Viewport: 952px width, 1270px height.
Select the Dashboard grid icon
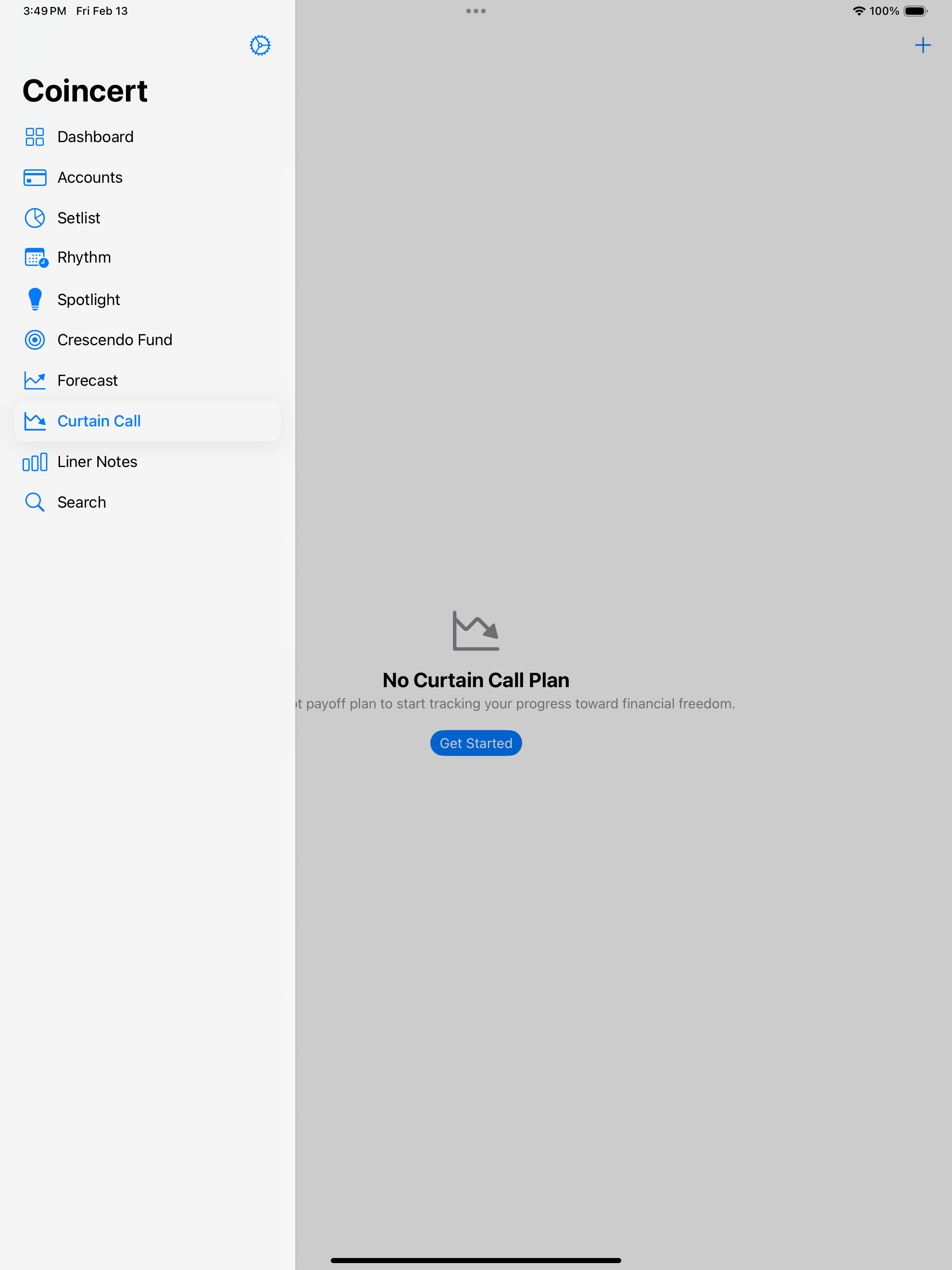[35, 137]
